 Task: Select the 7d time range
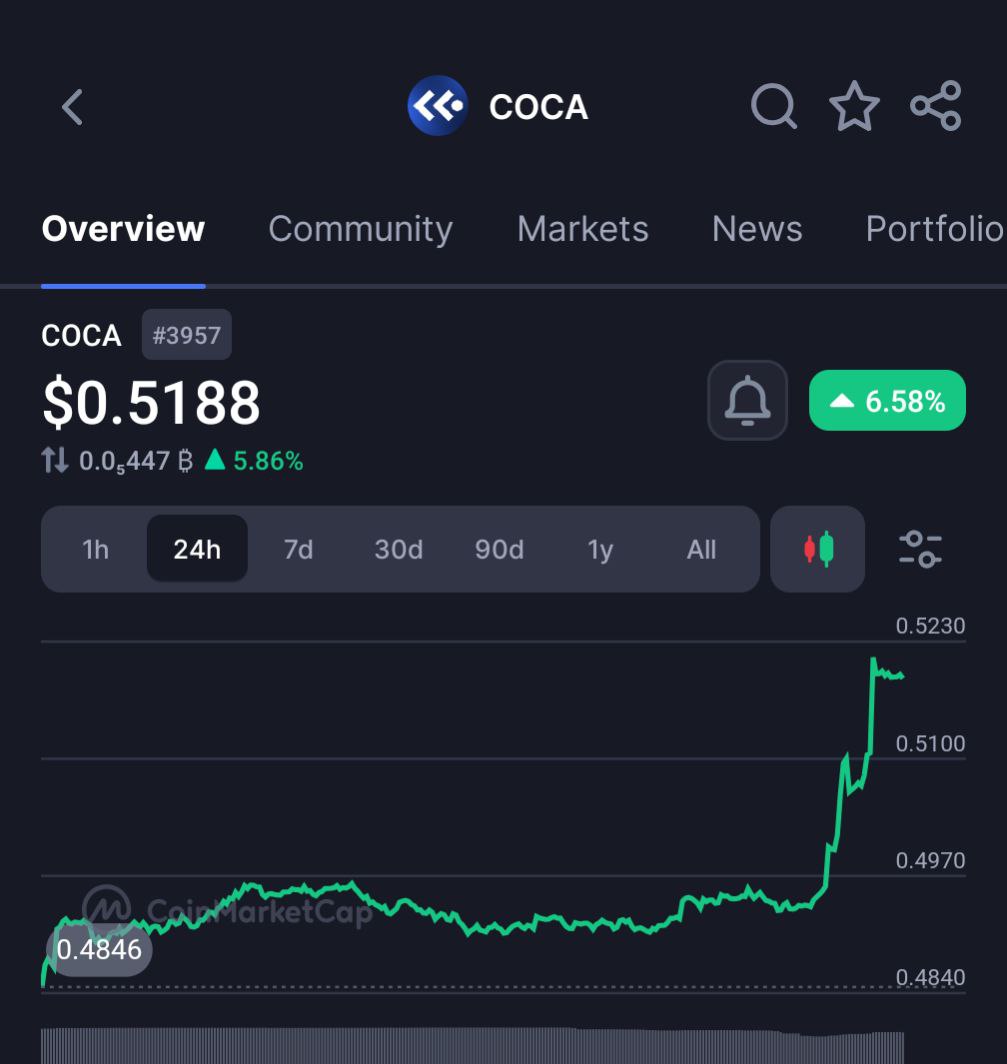(298, 549)
